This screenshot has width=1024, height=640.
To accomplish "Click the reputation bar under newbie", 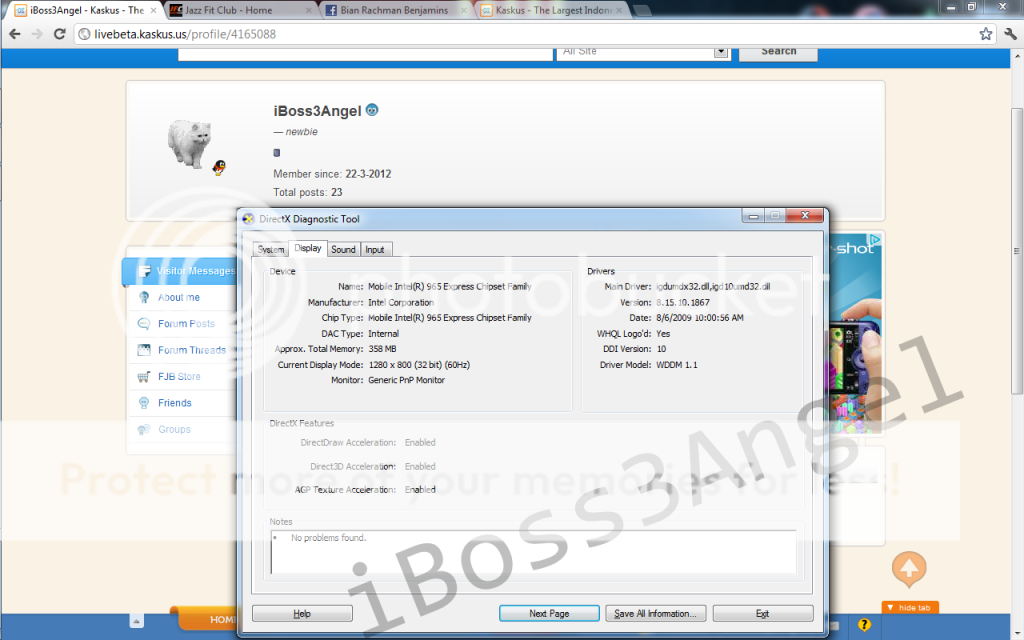I will [x=276, y=153].
